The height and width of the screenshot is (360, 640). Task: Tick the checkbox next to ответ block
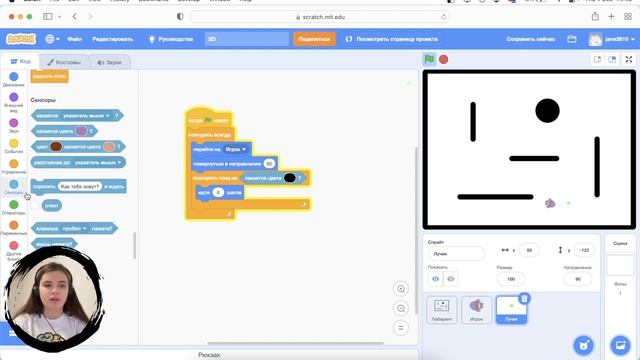coord(35,205)
